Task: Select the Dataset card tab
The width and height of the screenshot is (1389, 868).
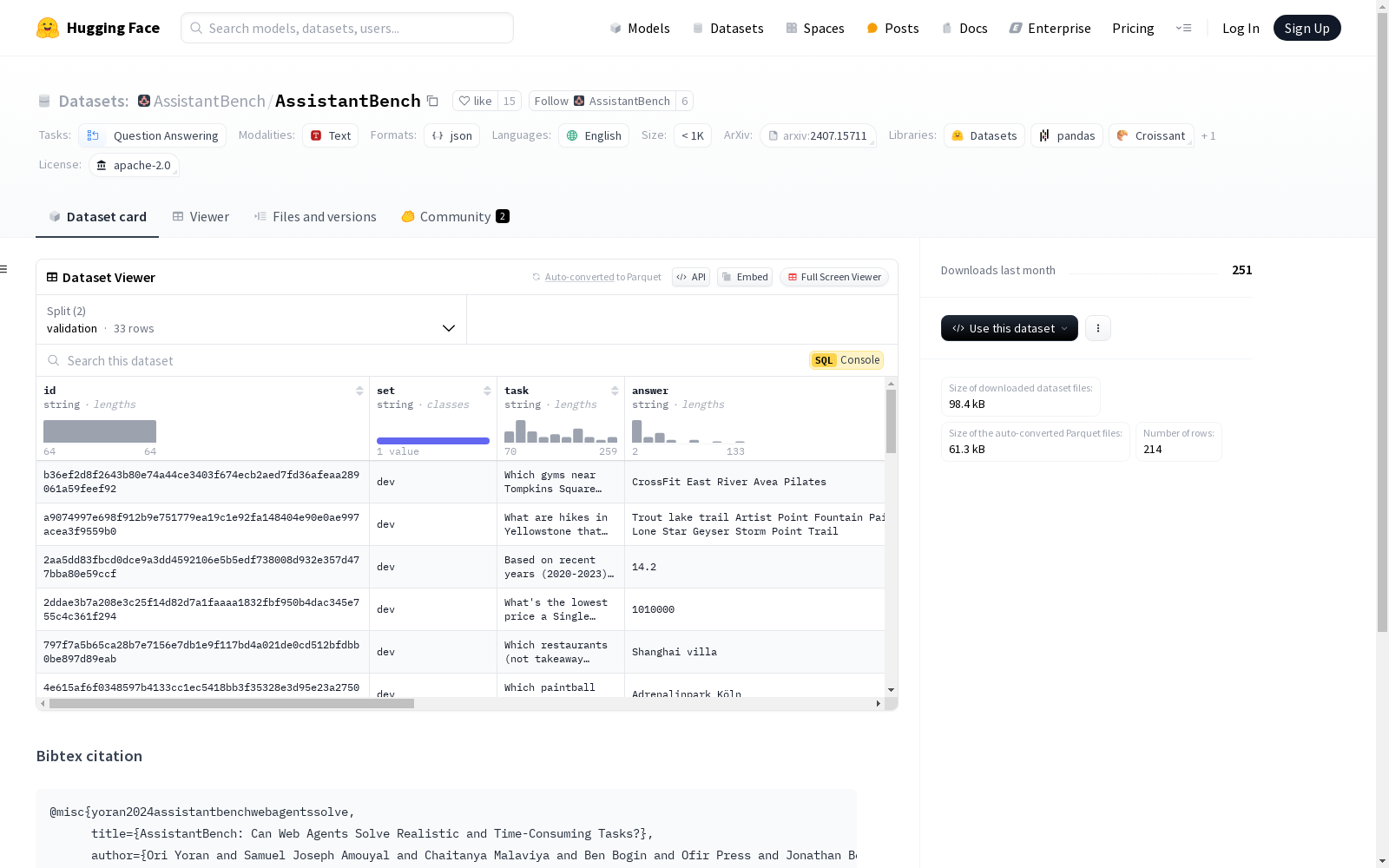Action: tap(97, 216)
